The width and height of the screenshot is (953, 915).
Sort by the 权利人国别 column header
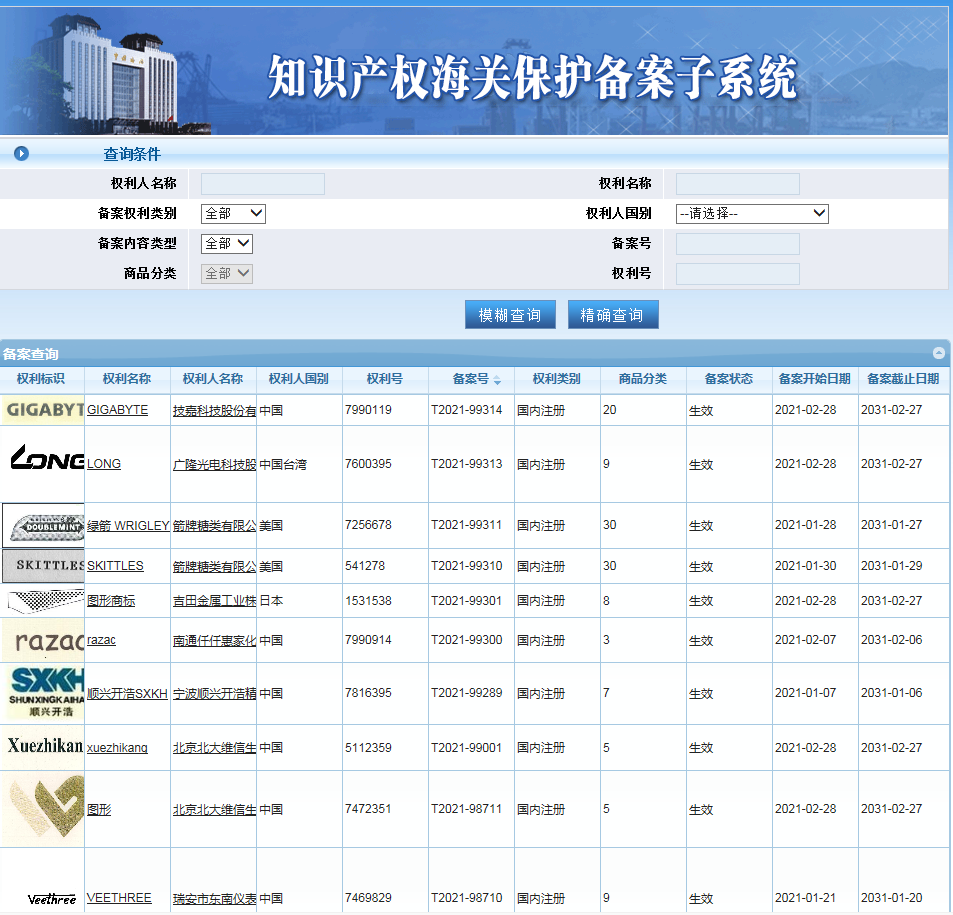coord(298,379)
